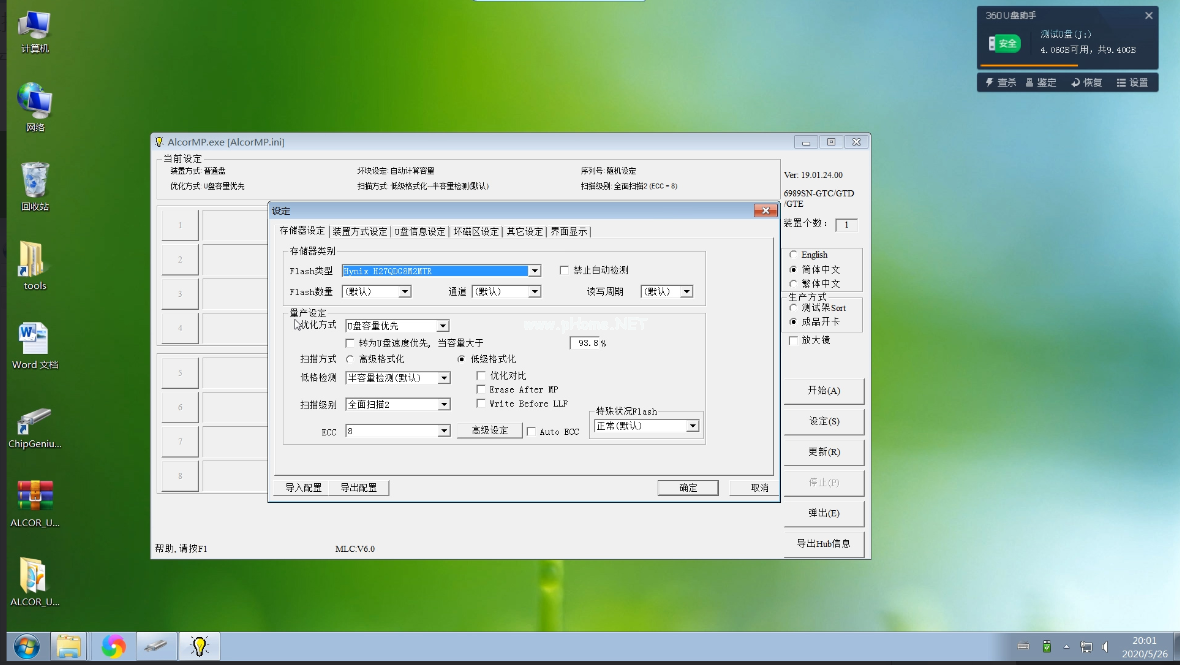This screenshot has width=1180, height=665.
Task: Click the green 安全 USB status icon
Action: pos(1004,43)
